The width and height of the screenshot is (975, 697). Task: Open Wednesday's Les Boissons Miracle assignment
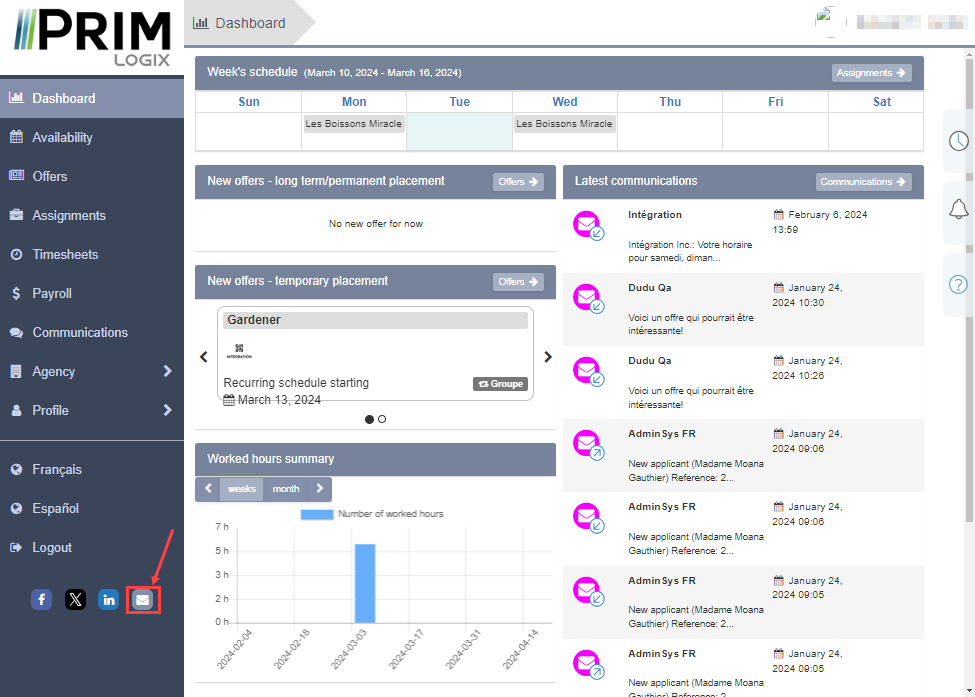pos(564,124)
